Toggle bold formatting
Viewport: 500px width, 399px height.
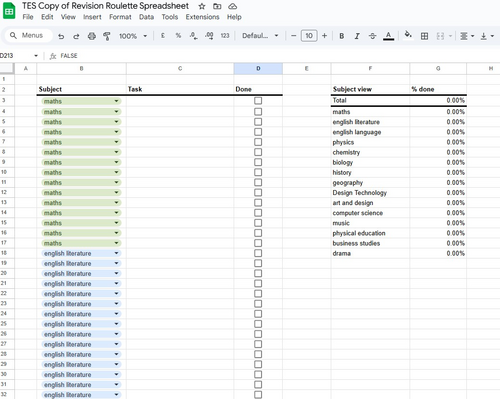[x=342, y=36]
